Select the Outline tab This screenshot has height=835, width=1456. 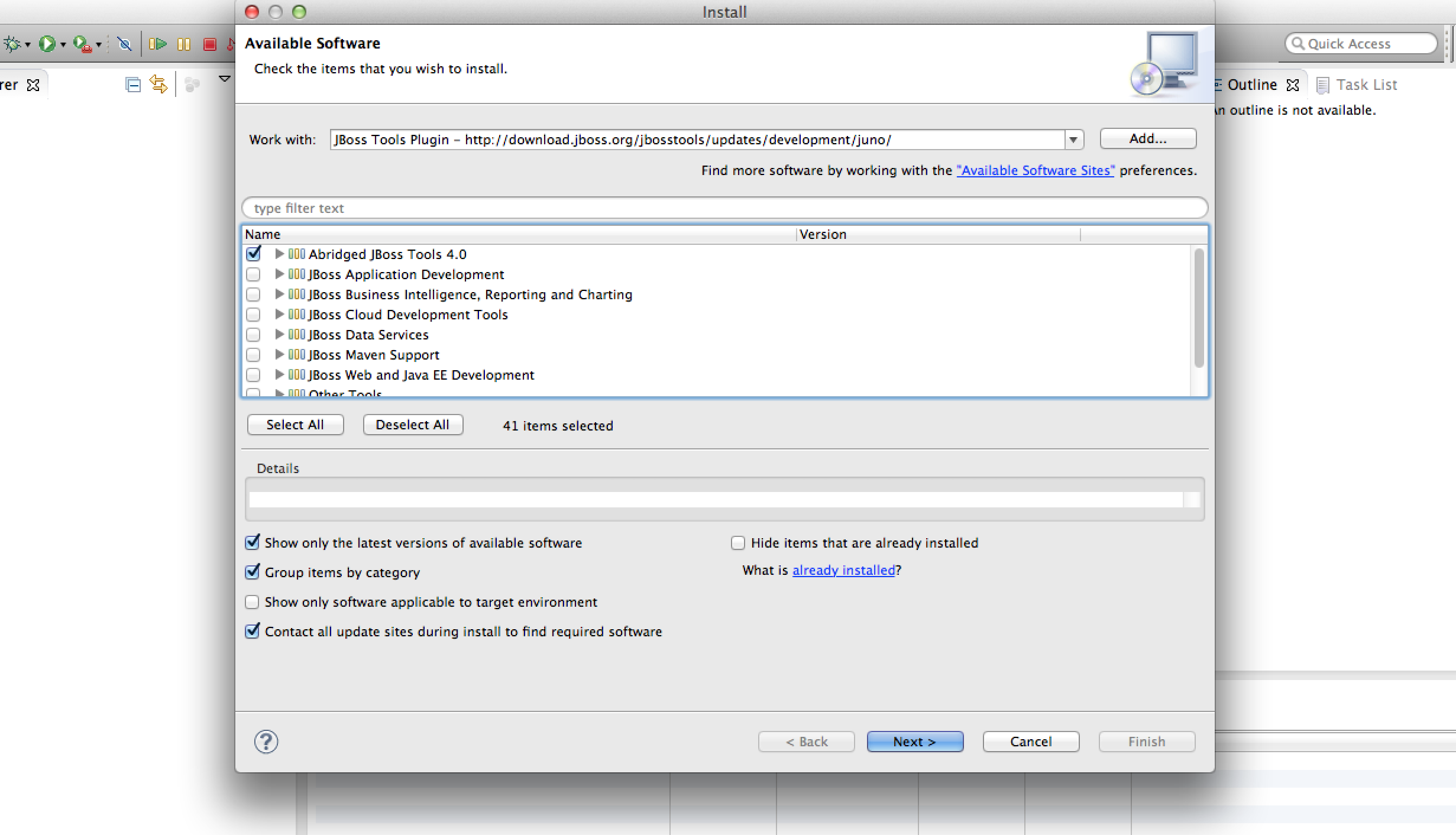click(x=1251, y=85)
